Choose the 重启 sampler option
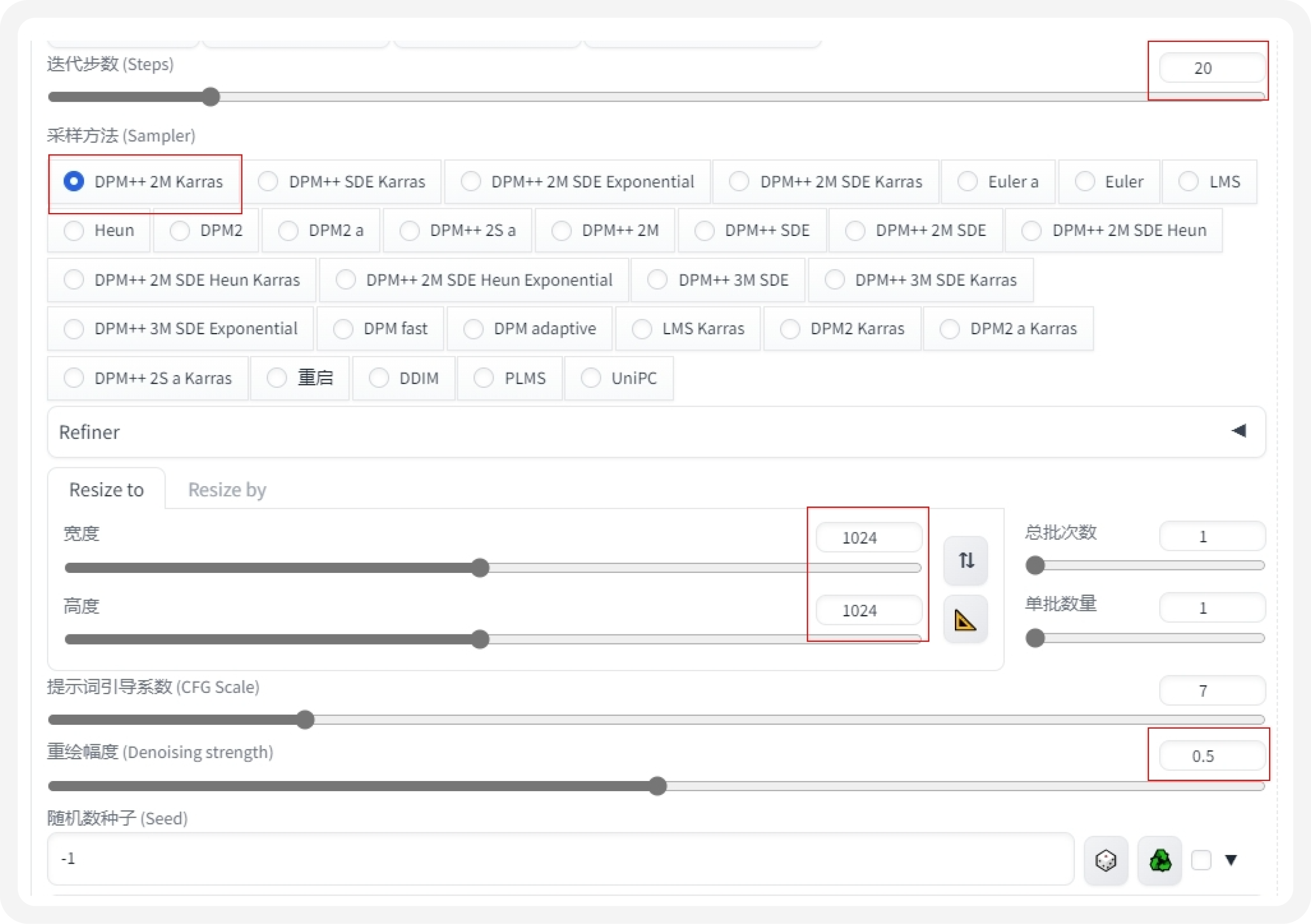 pos(300,378)
